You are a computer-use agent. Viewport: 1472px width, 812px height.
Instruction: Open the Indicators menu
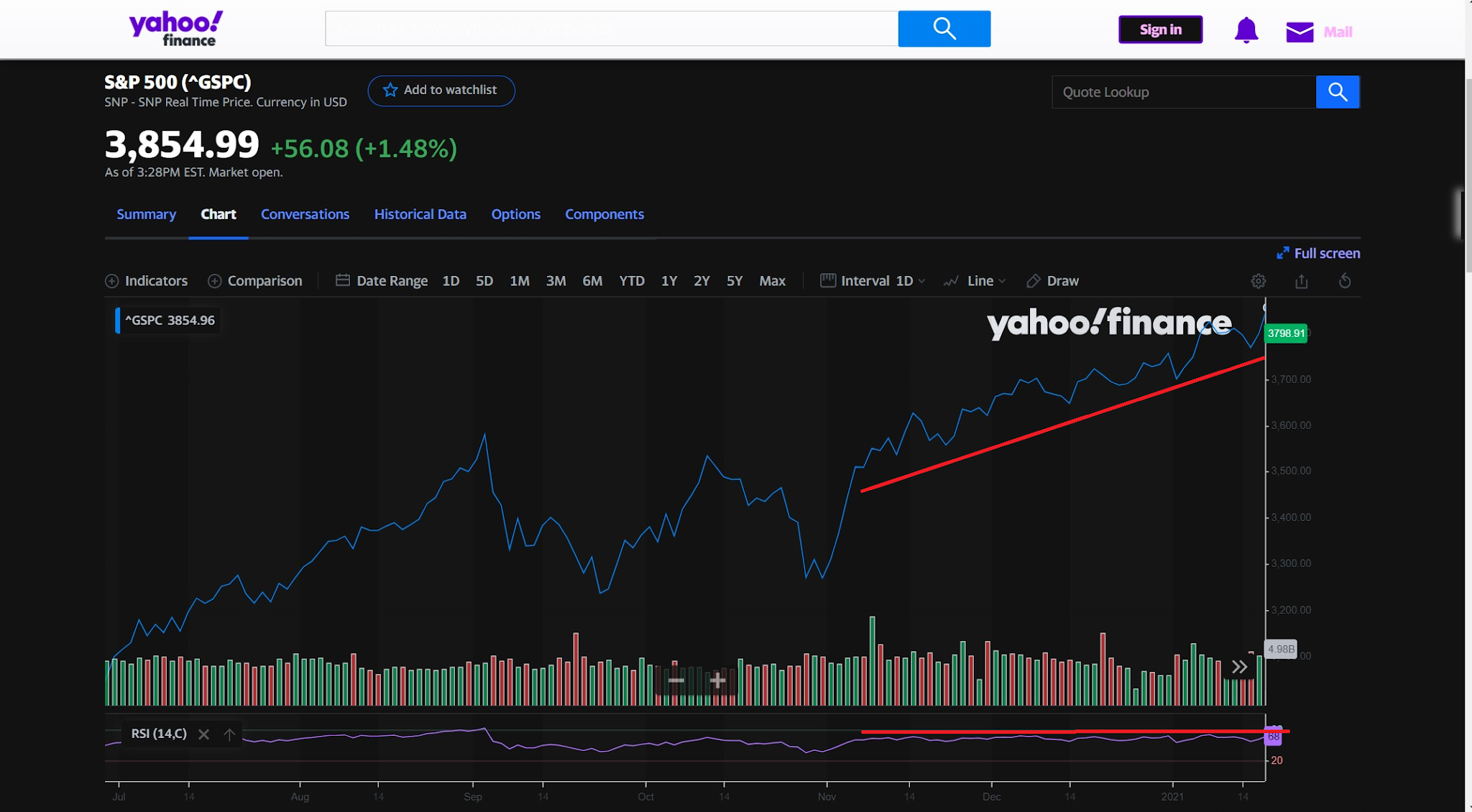coord(147,281)
